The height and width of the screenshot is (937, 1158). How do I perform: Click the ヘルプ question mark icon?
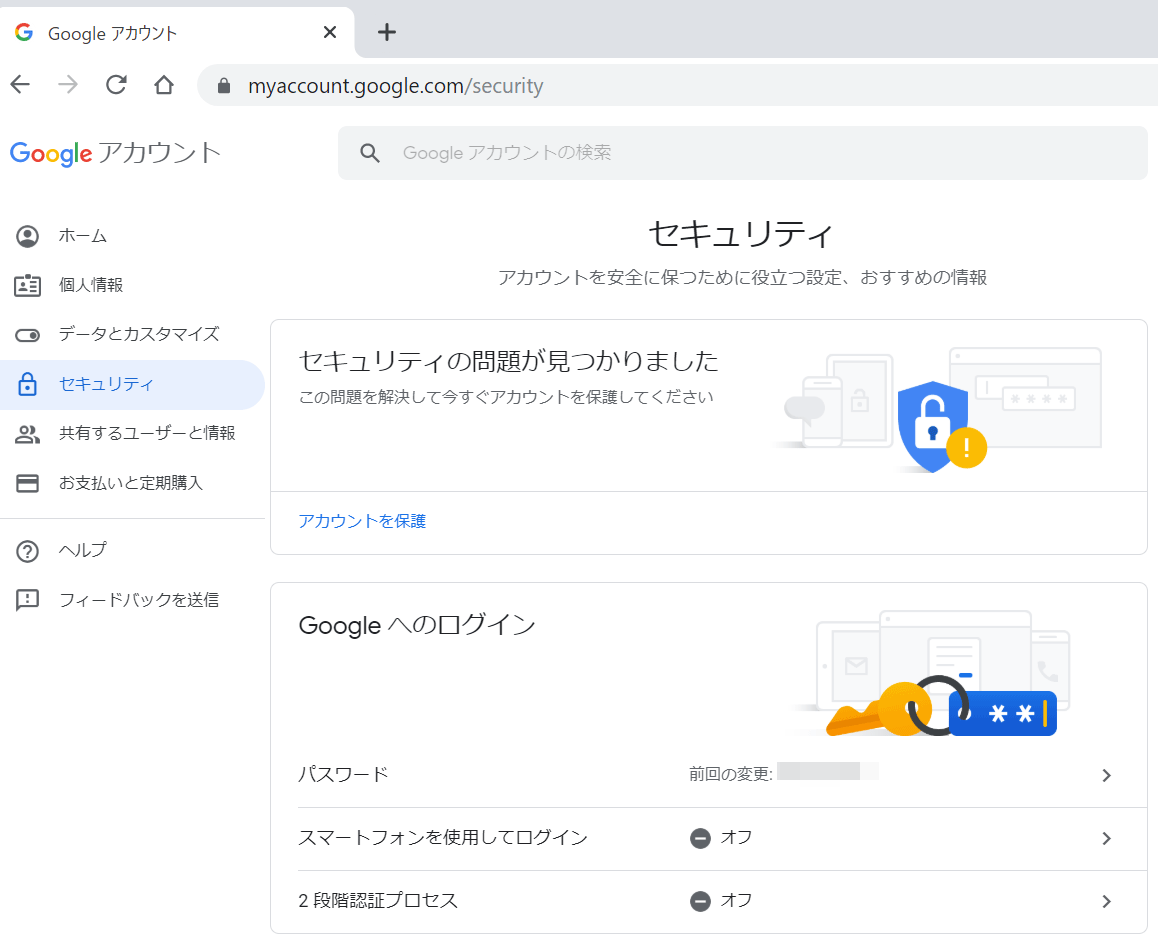pyautogui.click(x=27, y=551)
